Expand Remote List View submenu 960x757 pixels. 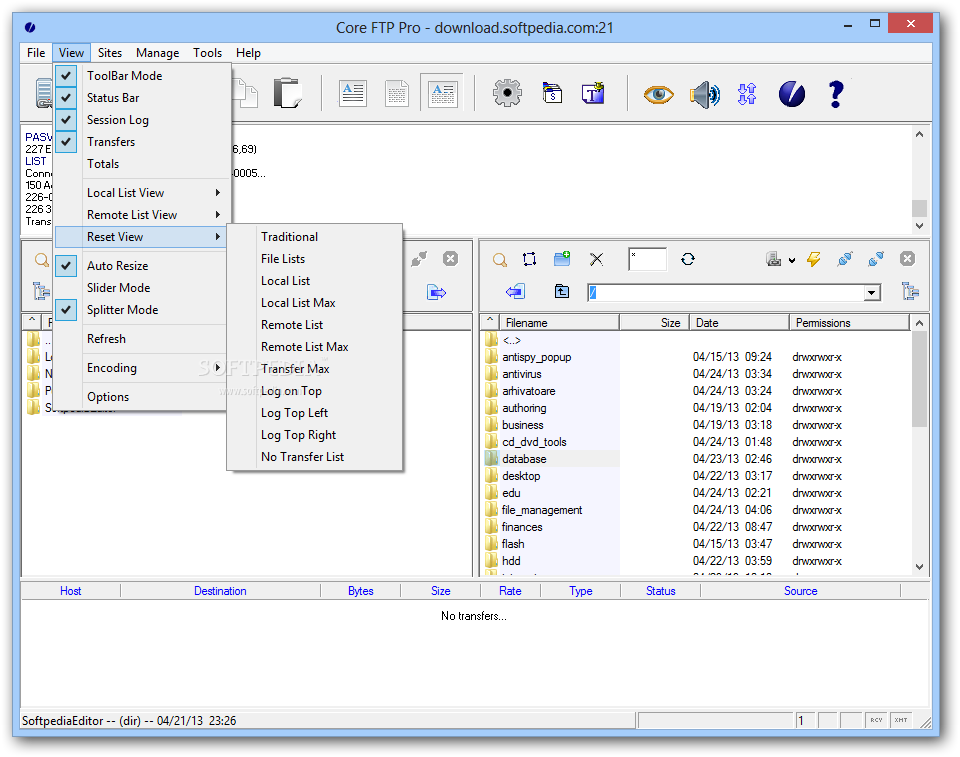[143, 215]
